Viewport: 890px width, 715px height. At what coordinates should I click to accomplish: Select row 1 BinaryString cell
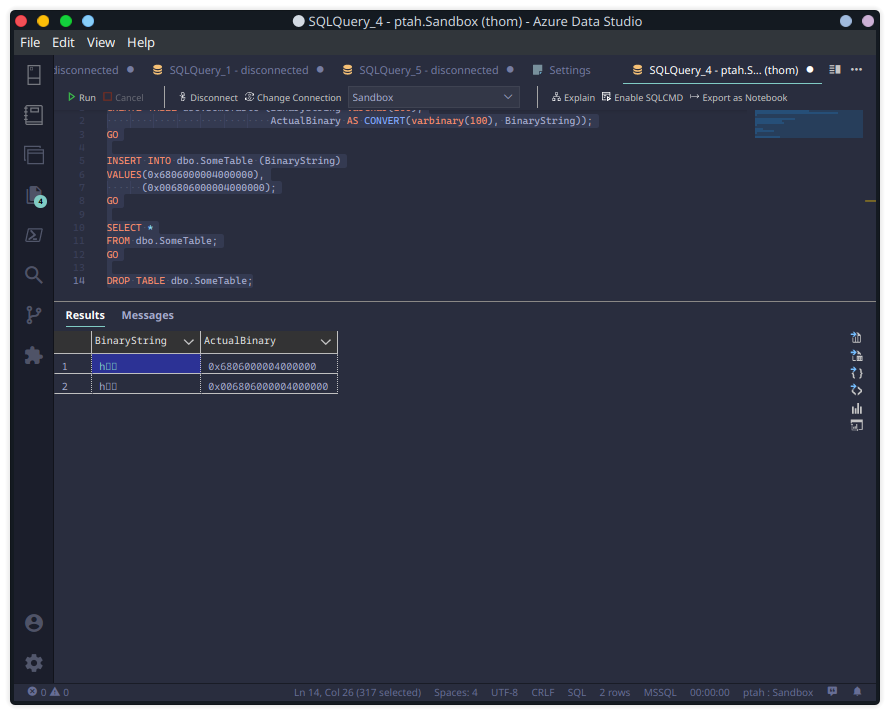[146, 364]
